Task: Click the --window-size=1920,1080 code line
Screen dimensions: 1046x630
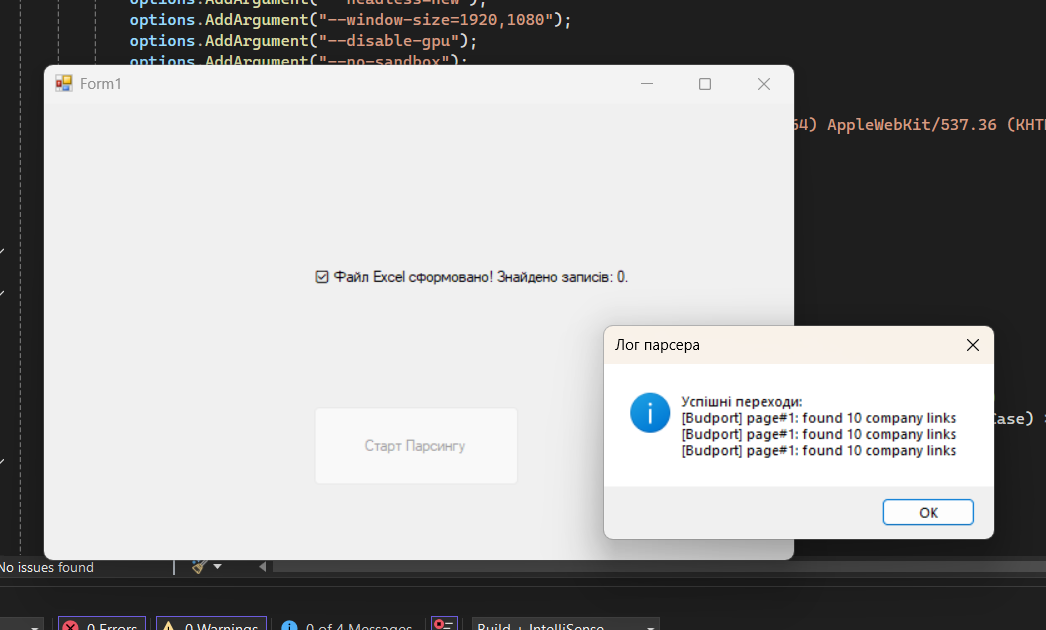Action: click(350, 20)
